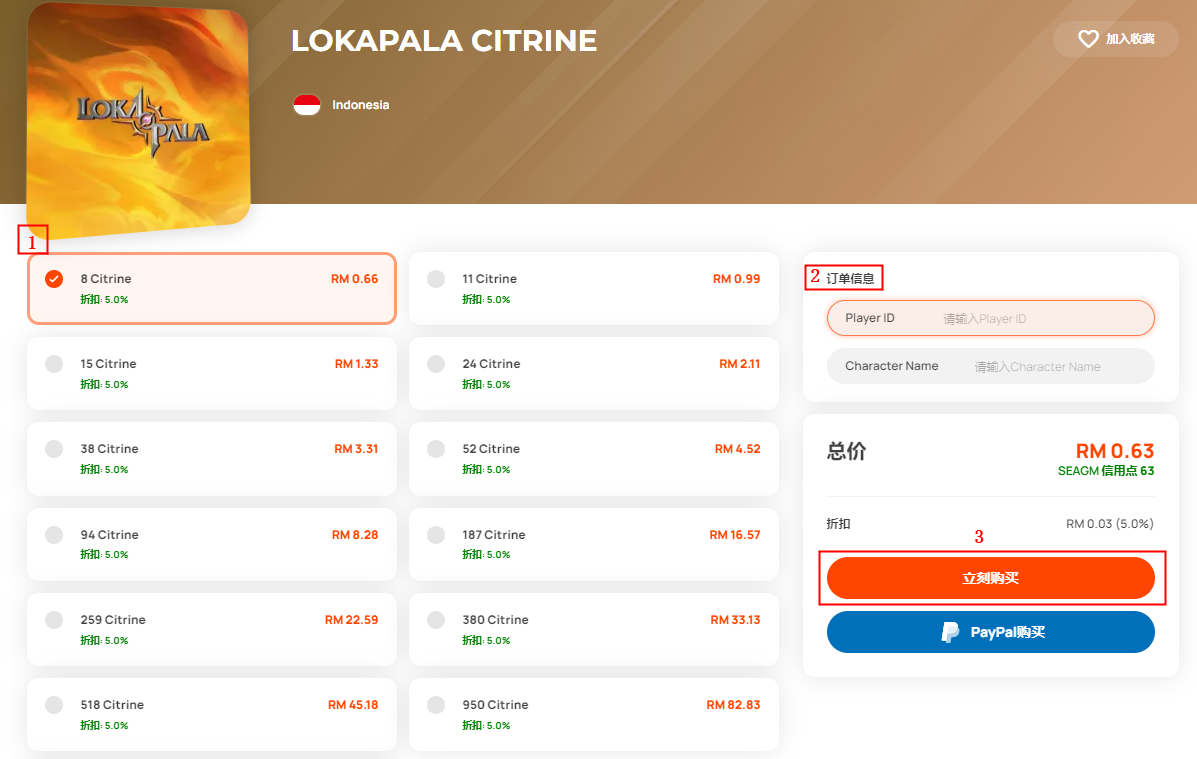The height and width of the screenshot is (759, 1197).
Task: Click the RM 0.66 price
Action: pos(354,279)
